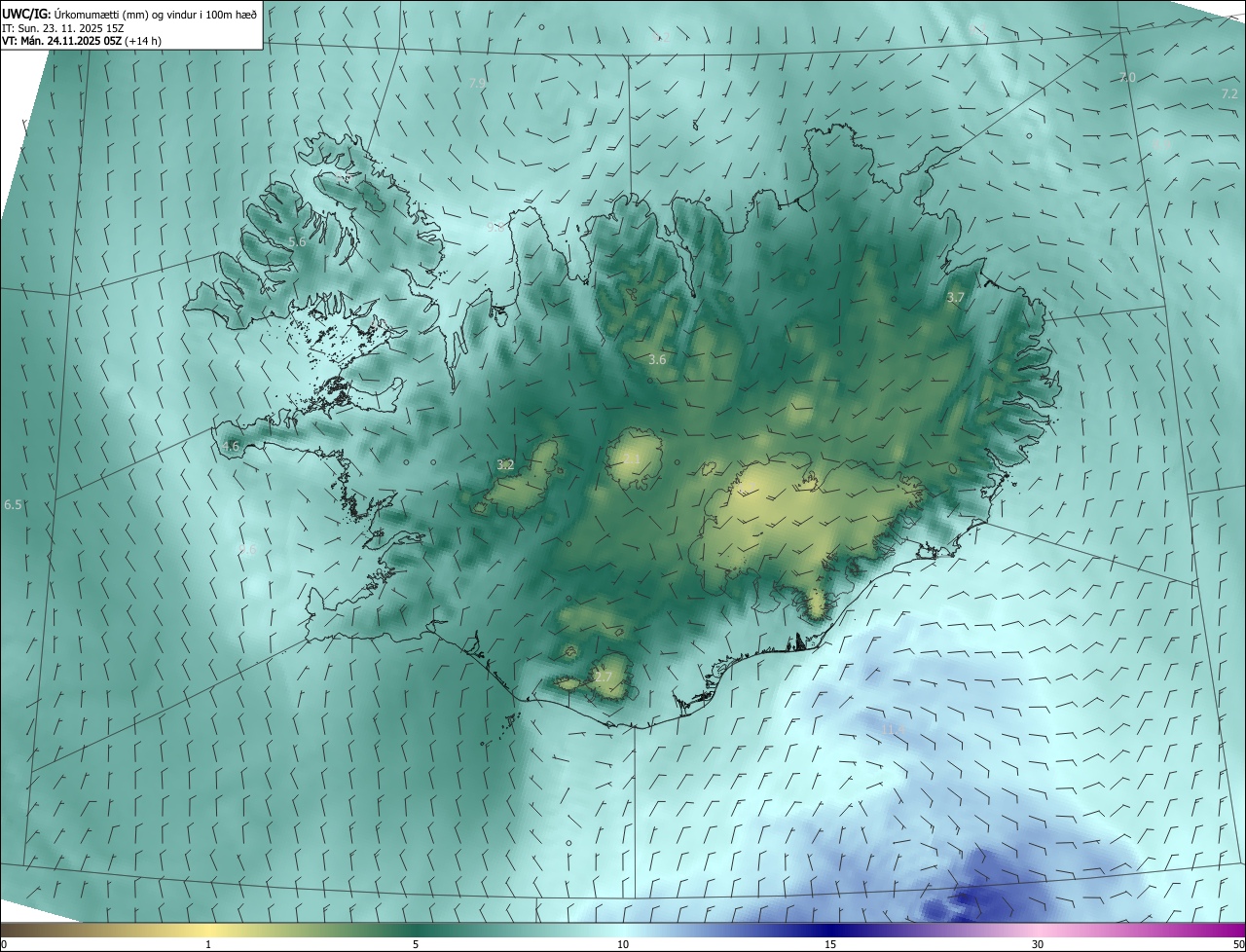Select the "IT: Sun. 23. 11. 2025 15Z" line
The image size is (1246, 952).
click(x=64, y=28)
